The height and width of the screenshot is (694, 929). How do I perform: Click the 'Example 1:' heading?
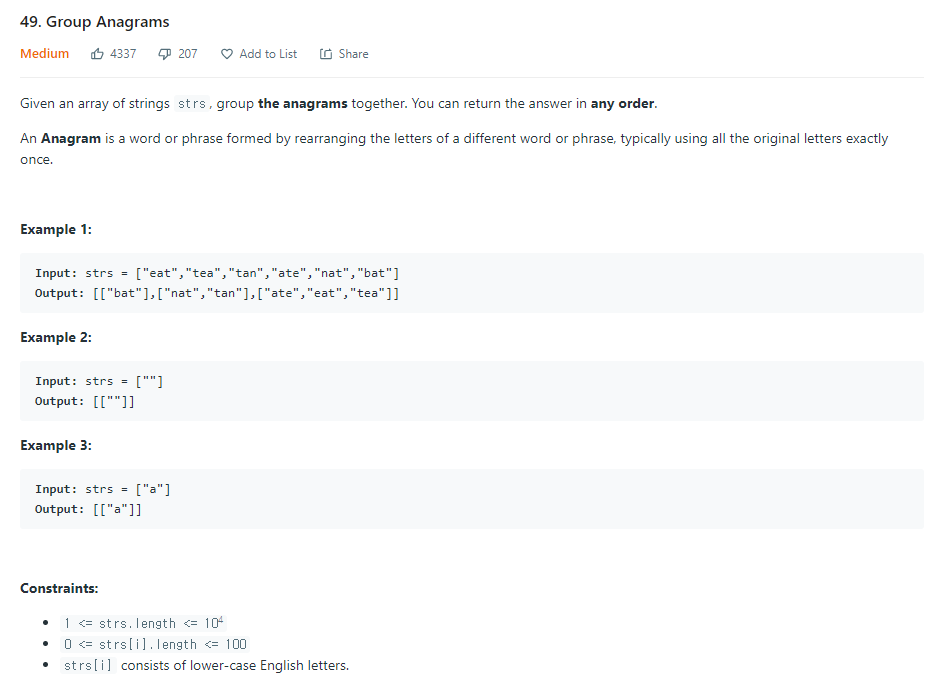[x=56, y=230]
